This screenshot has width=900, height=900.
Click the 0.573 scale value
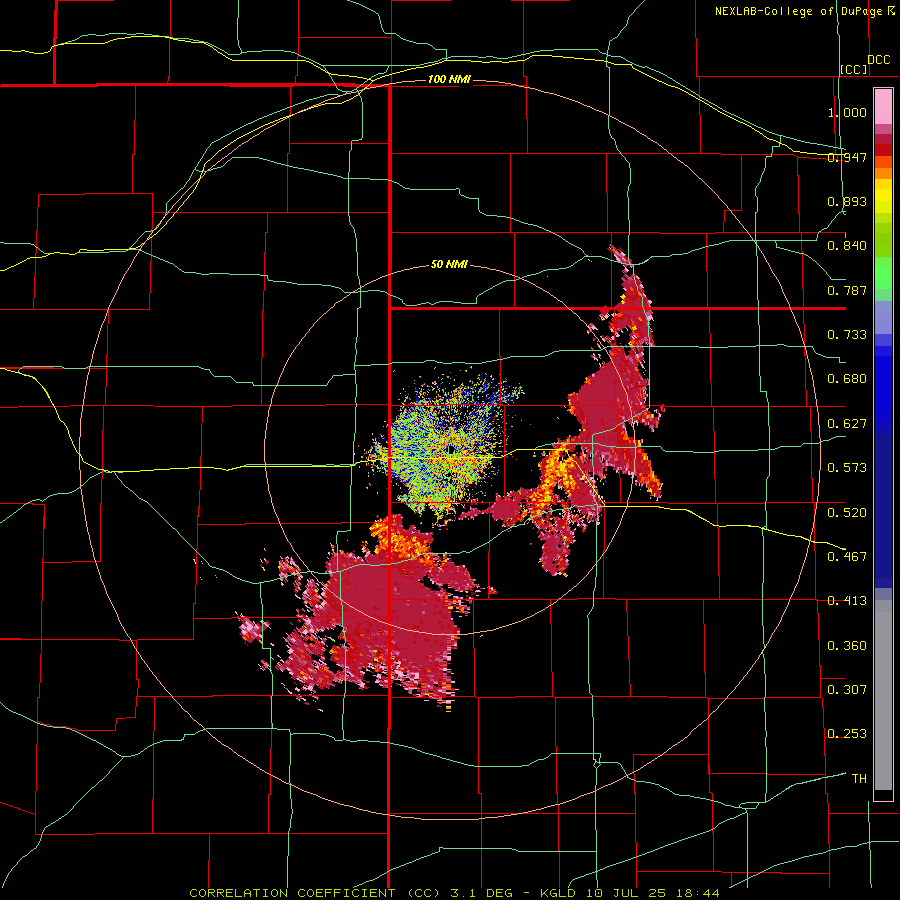click(x=847, y=468)
